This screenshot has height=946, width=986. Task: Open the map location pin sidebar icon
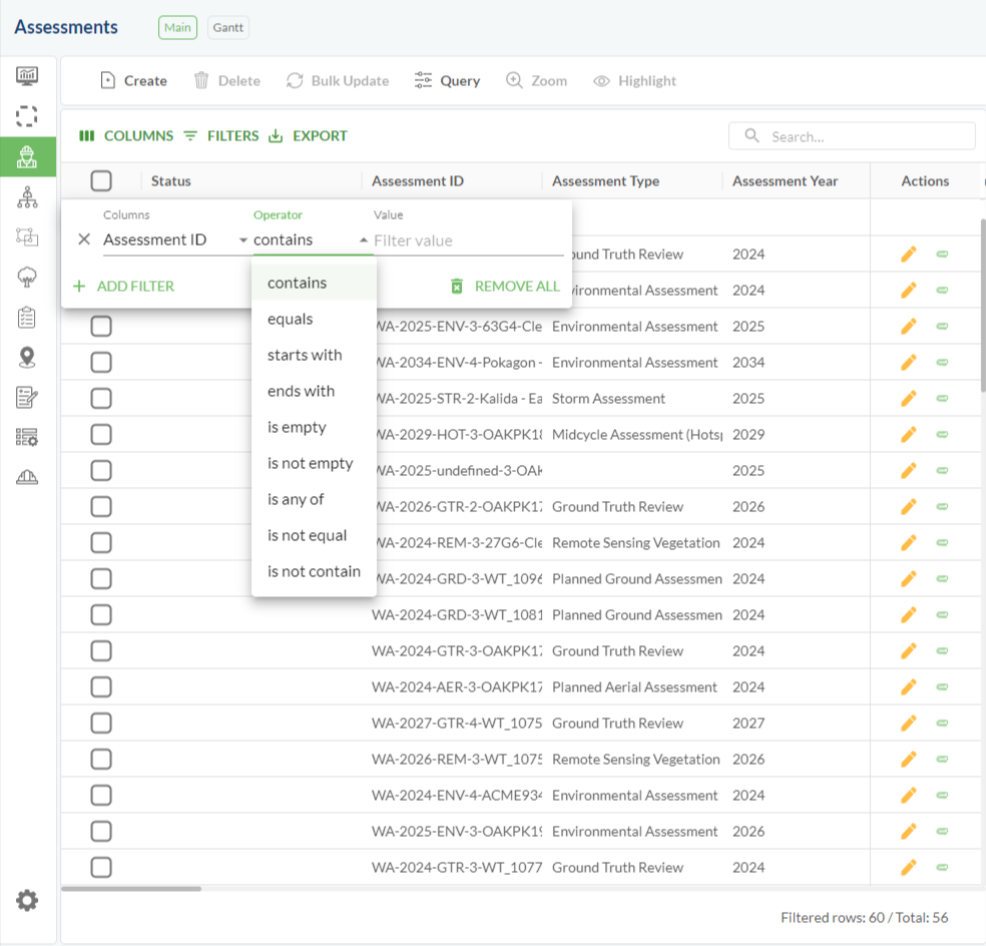pos(27,357)
